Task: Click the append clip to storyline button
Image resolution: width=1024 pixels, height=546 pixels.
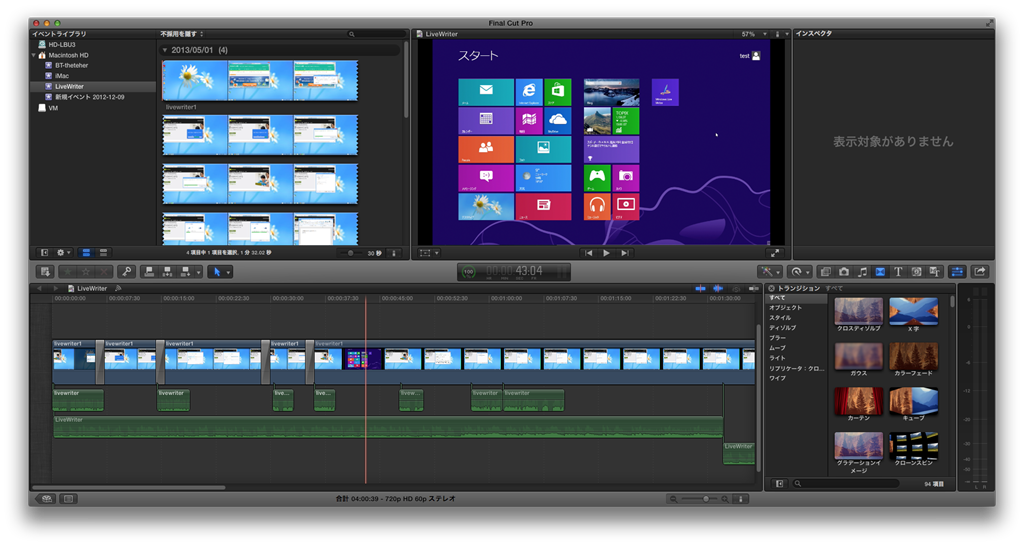Action: click(185, 272)
